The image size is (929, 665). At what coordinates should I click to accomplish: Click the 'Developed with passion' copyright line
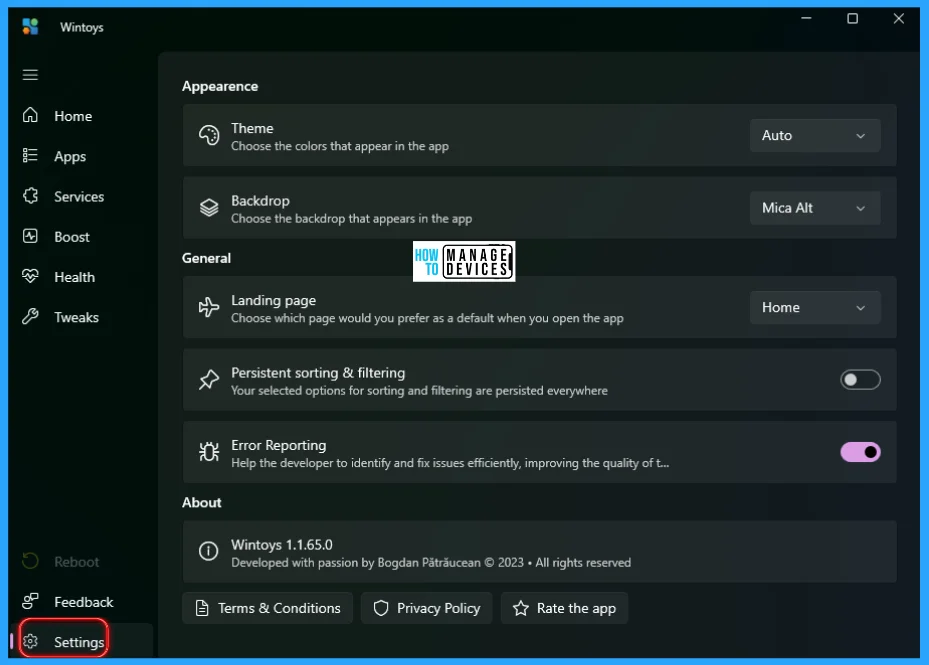(431, 562)
